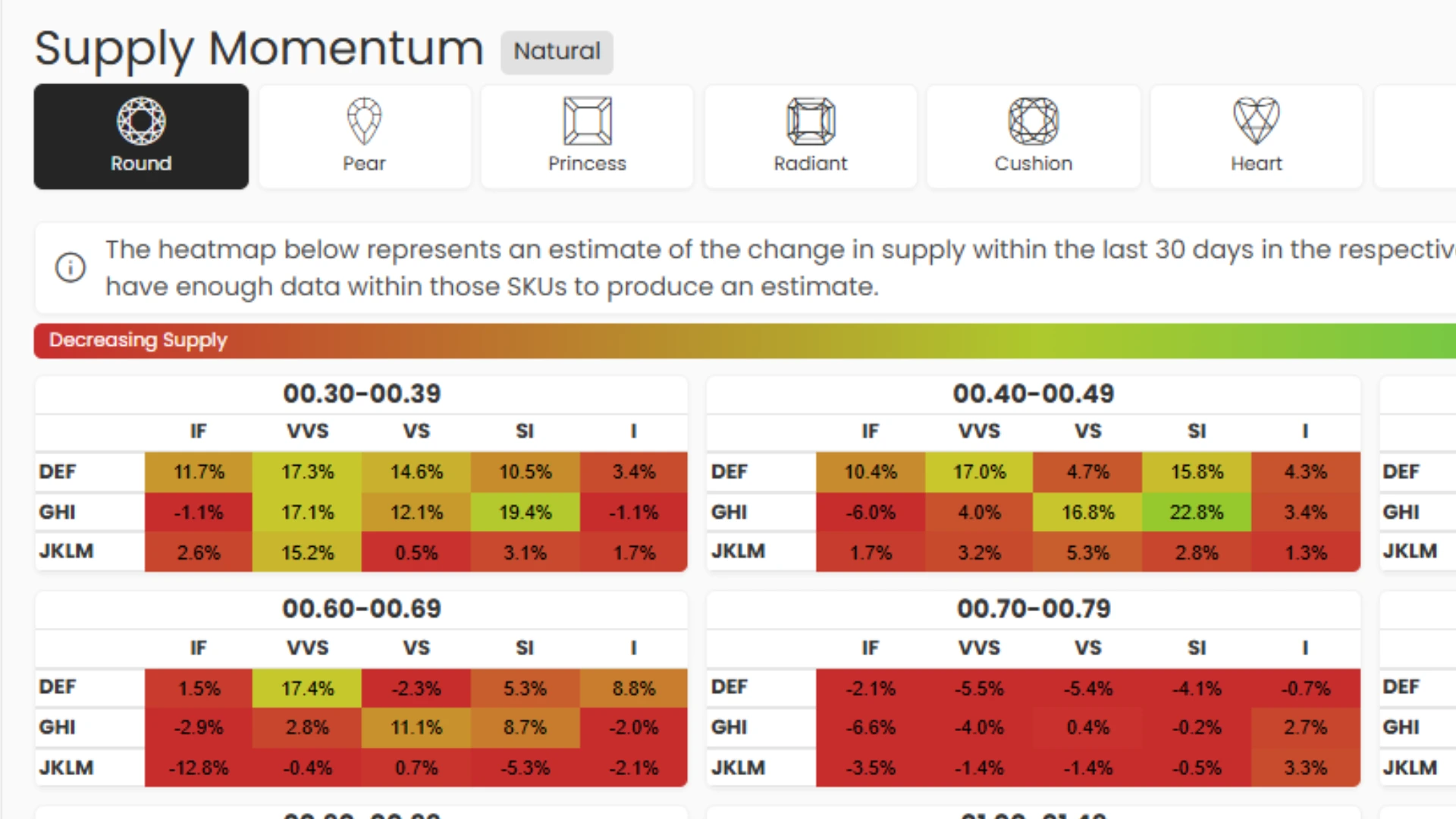Click the 16.8% heatmap cell
Image resolution: width=1456 pixels, height=819 pixels.
(1087, 513)
